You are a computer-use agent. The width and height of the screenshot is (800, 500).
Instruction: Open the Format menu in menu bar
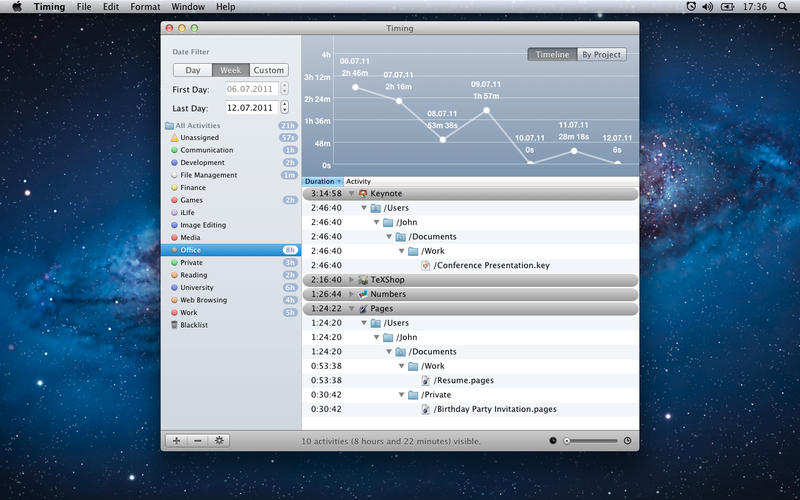tap(145, 7)
